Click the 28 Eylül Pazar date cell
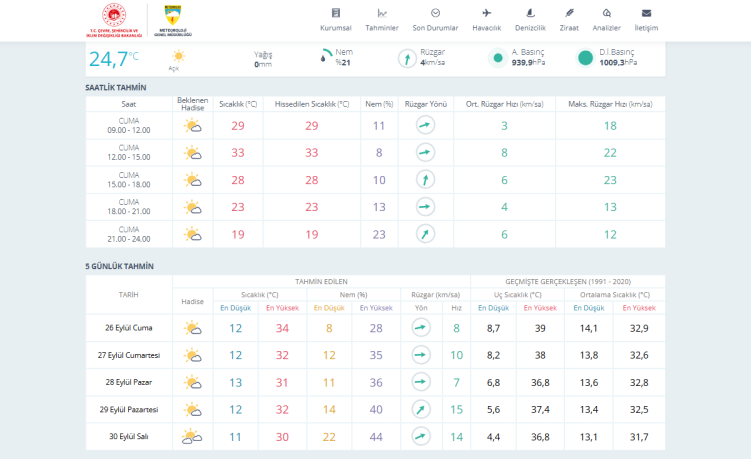 click(129, 382)
